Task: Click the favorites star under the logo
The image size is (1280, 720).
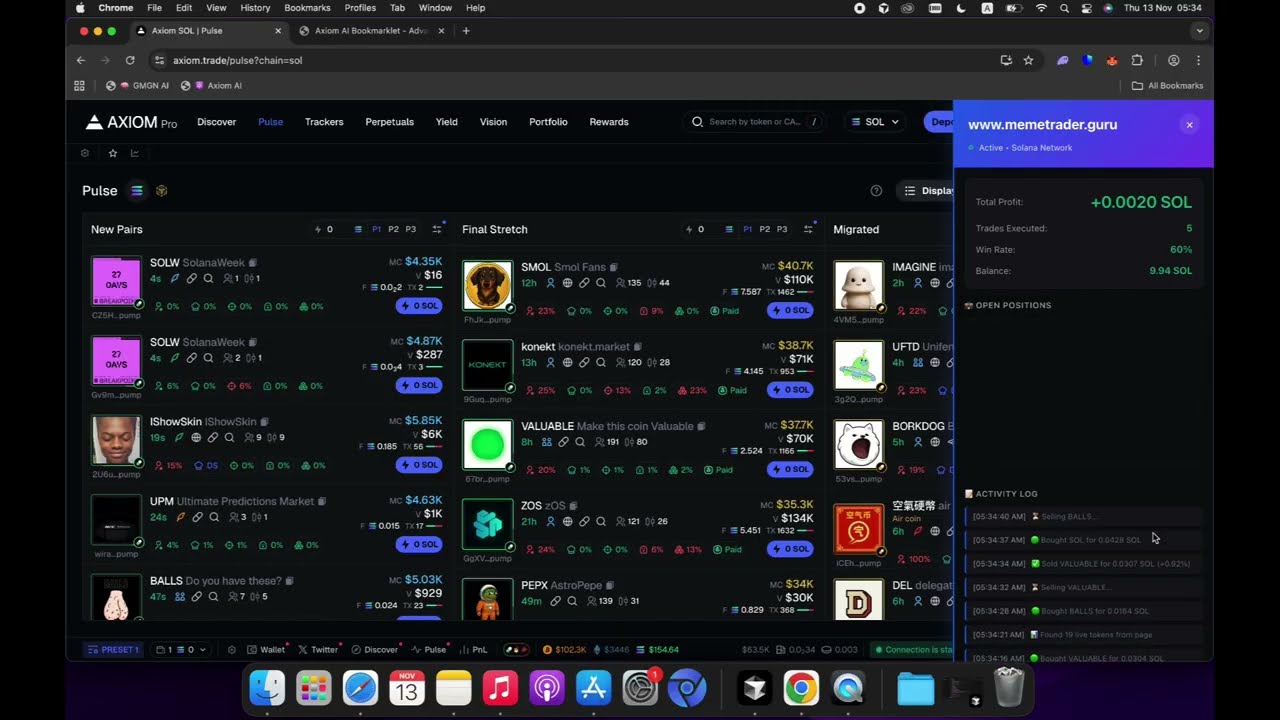Action: pos(112,153)
